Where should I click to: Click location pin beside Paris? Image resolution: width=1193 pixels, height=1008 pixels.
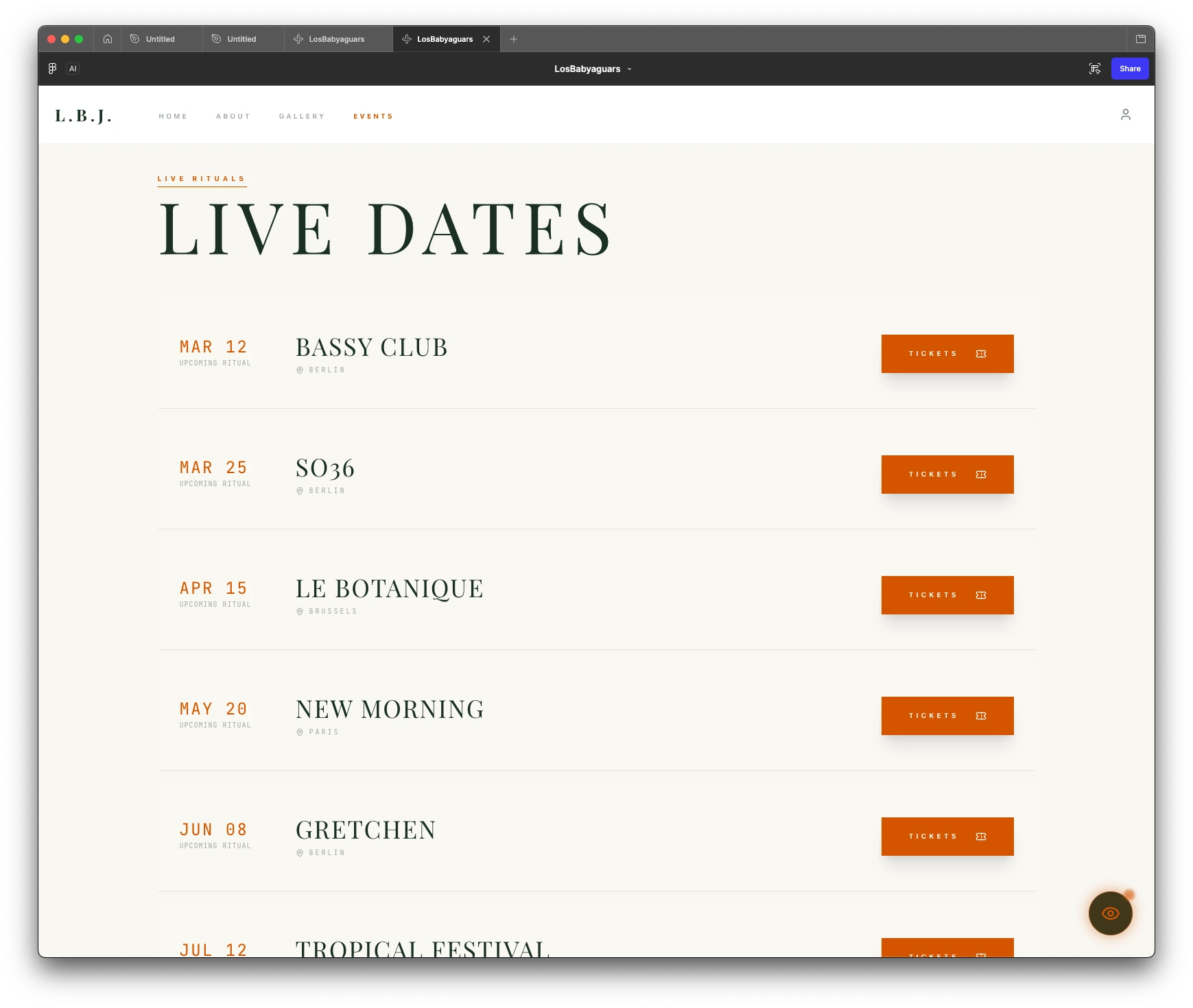click(300, 732)
